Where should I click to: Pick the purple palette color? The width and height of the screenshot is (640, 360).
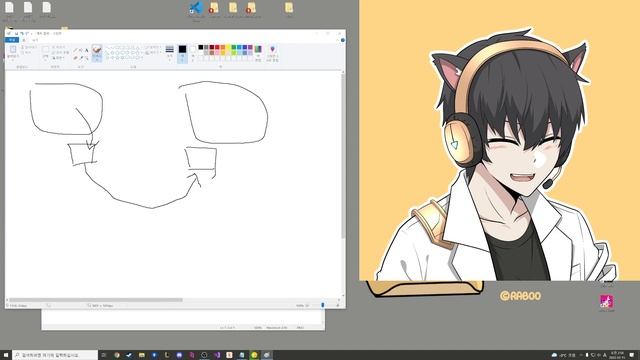tap(250, 47)
